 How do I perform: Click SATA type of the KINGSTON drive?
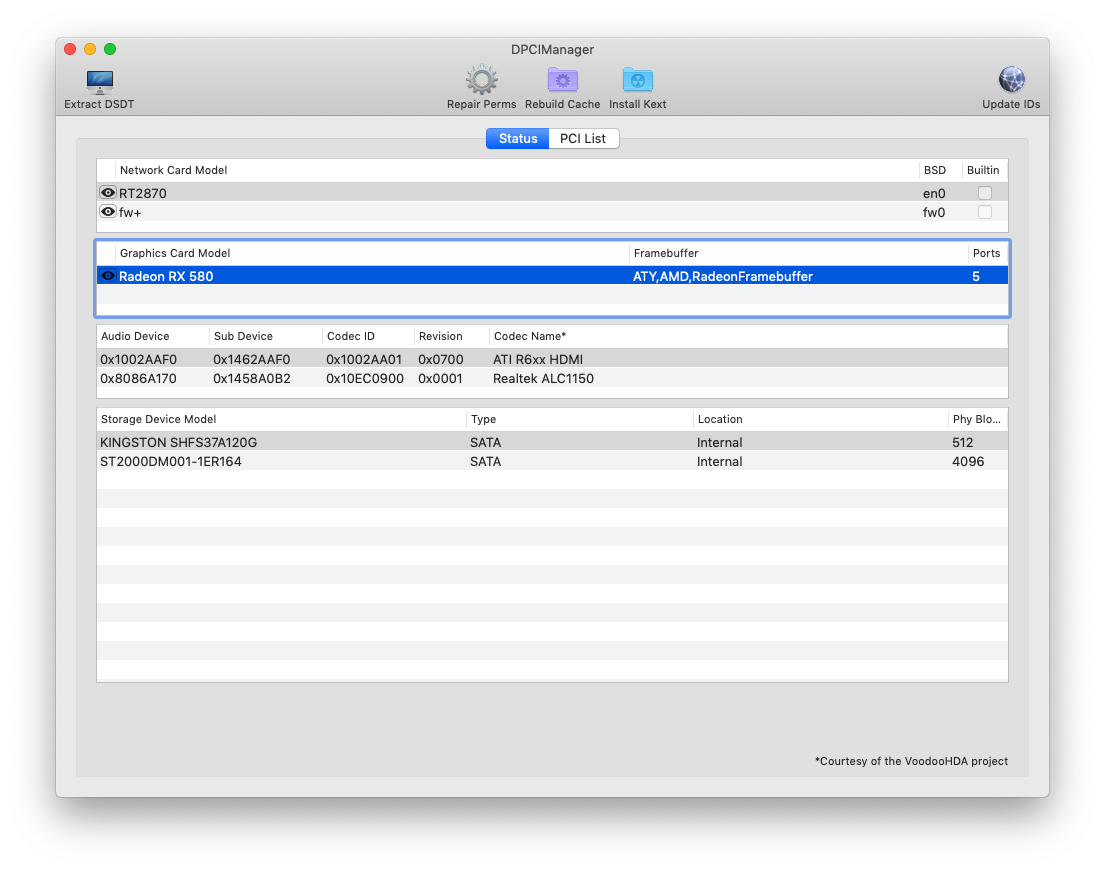tap(486, 443)
